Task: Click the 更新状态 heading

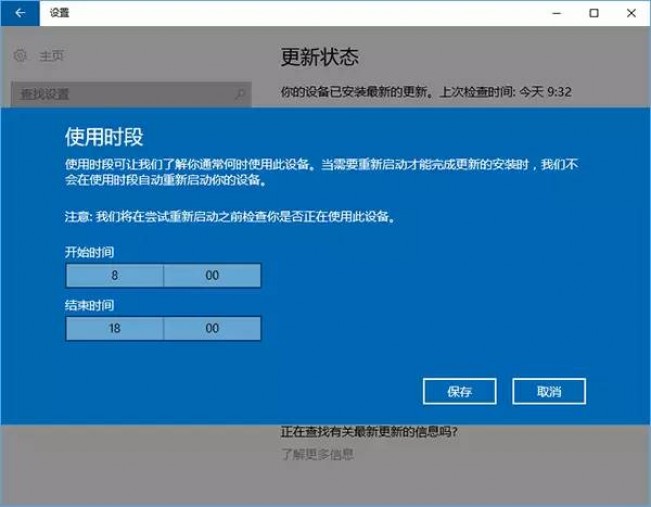Action: [319, 56]
